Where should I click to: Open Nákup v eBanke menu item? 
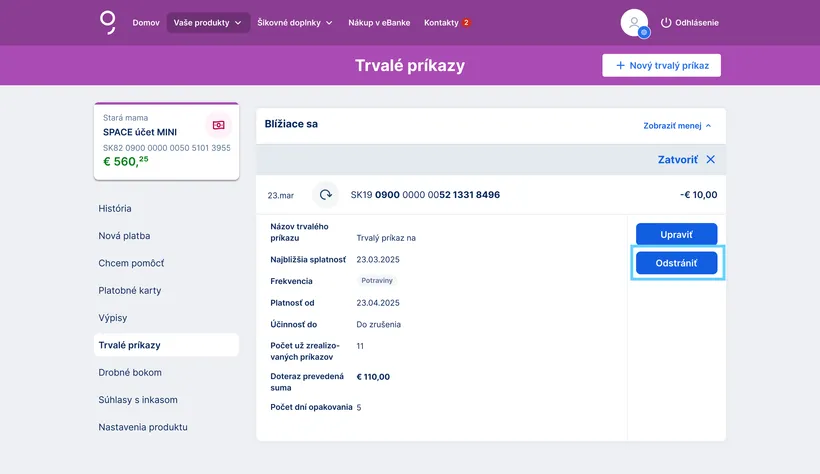tap(380, 23)
